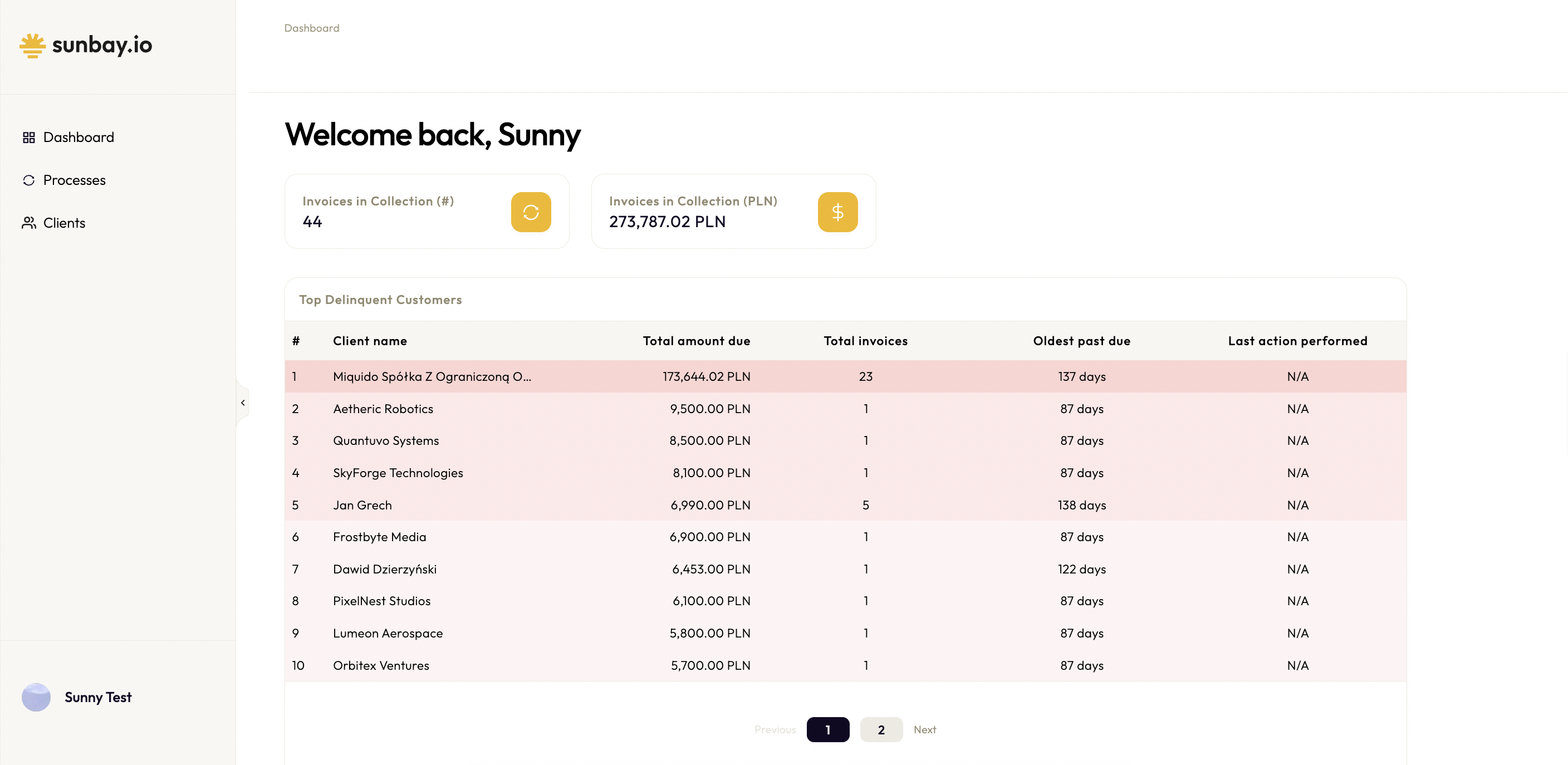Viewport: 1568px width, 765px height.
Task: Click the Processes circular arrow icon
Action: [28, 180]
